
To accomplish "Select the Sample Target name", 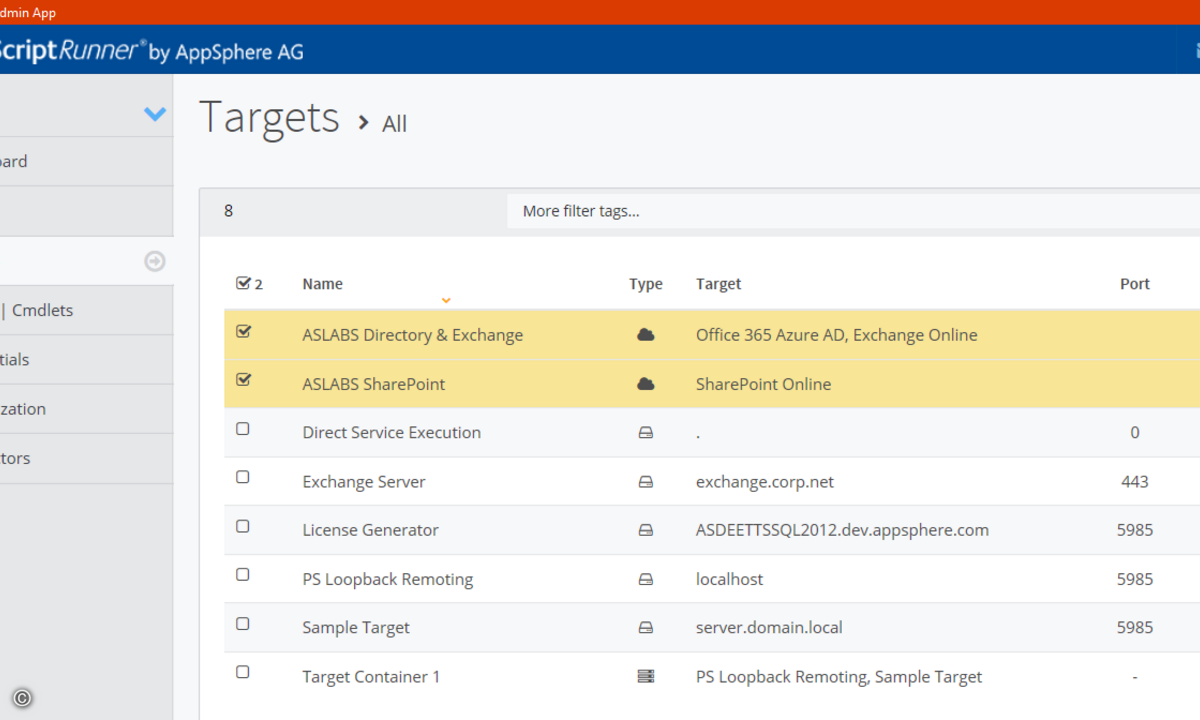I will coord(356,628).
